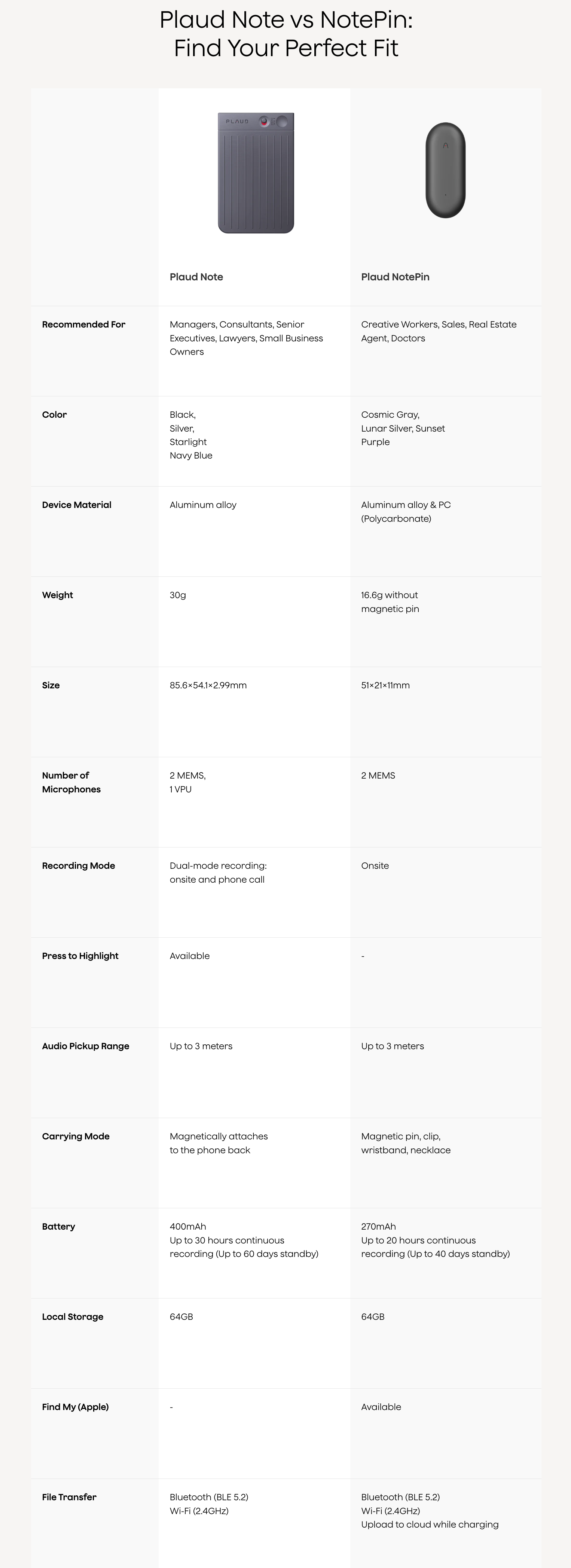This screenshot has width=571, height=1568.
Task: Click the Number of Microphones row label
Action: pyautogui.click(x=71, y=782)
